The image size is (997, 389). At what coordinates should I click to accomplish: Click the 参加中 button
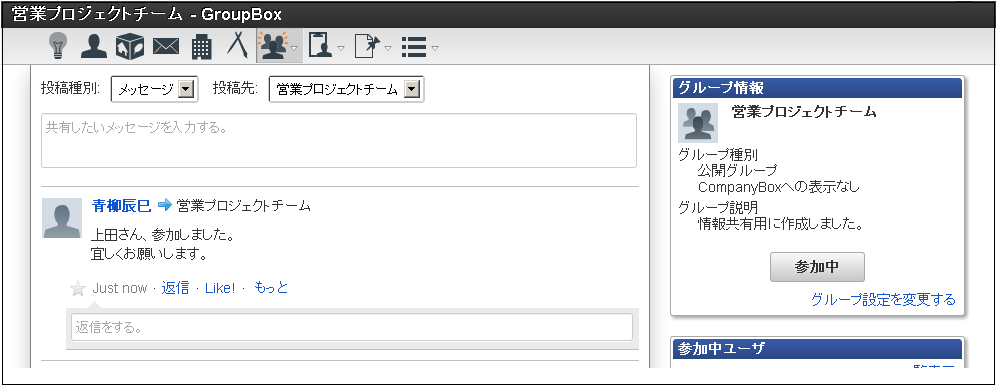(x=817, y=267)
